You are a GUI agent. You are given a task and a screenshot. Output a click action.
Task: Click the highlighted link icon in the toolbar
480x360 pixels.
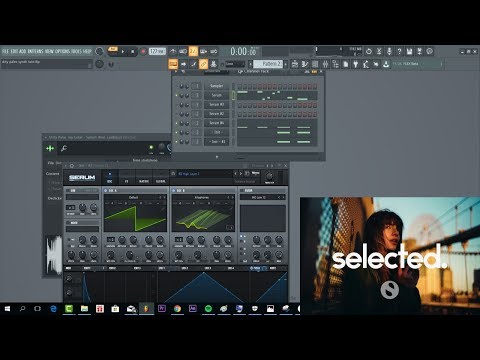(x=203, y=64)
